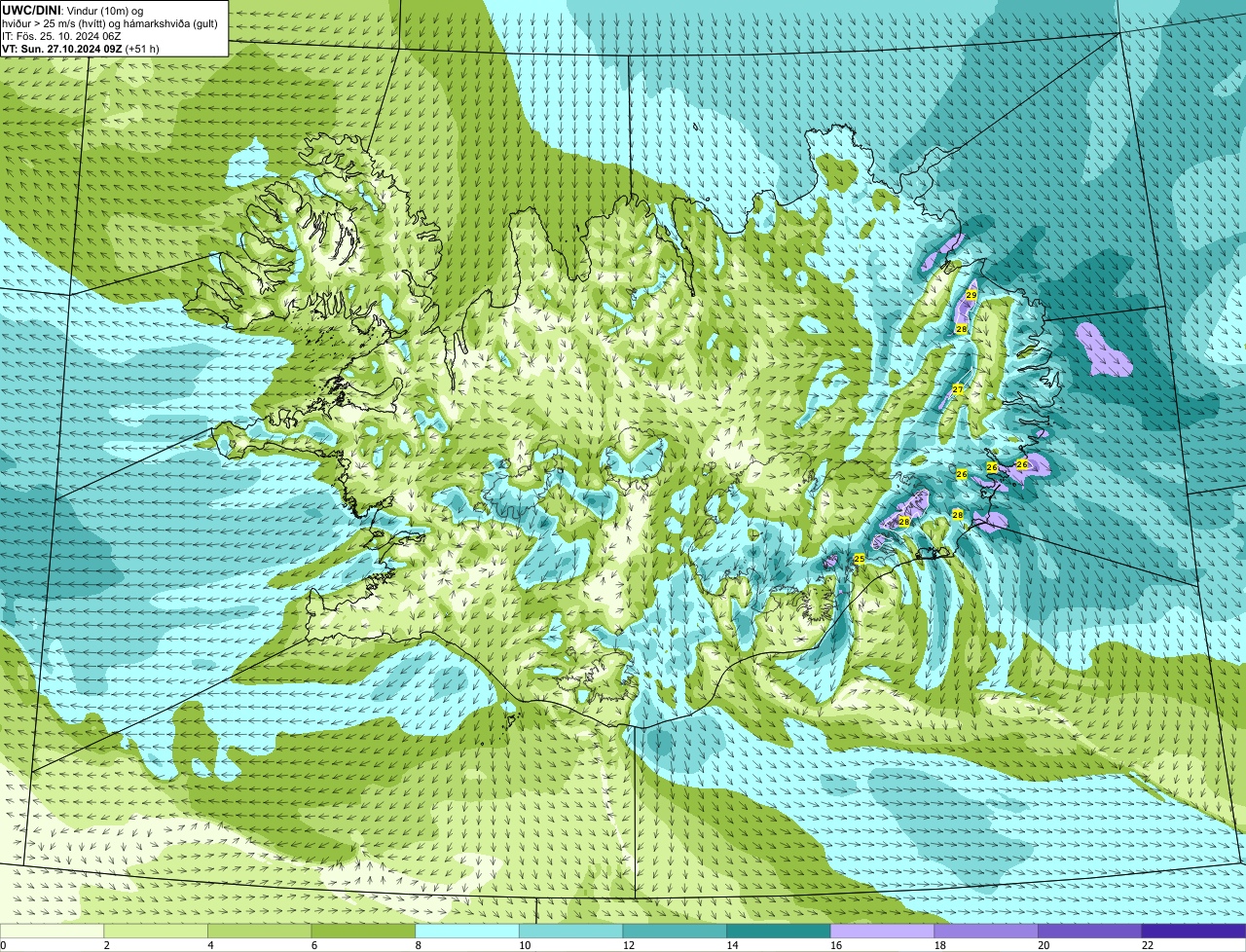
Task: Click the 14–16 m/s dark teal legend swatch
Action: (x=779, y=931)
